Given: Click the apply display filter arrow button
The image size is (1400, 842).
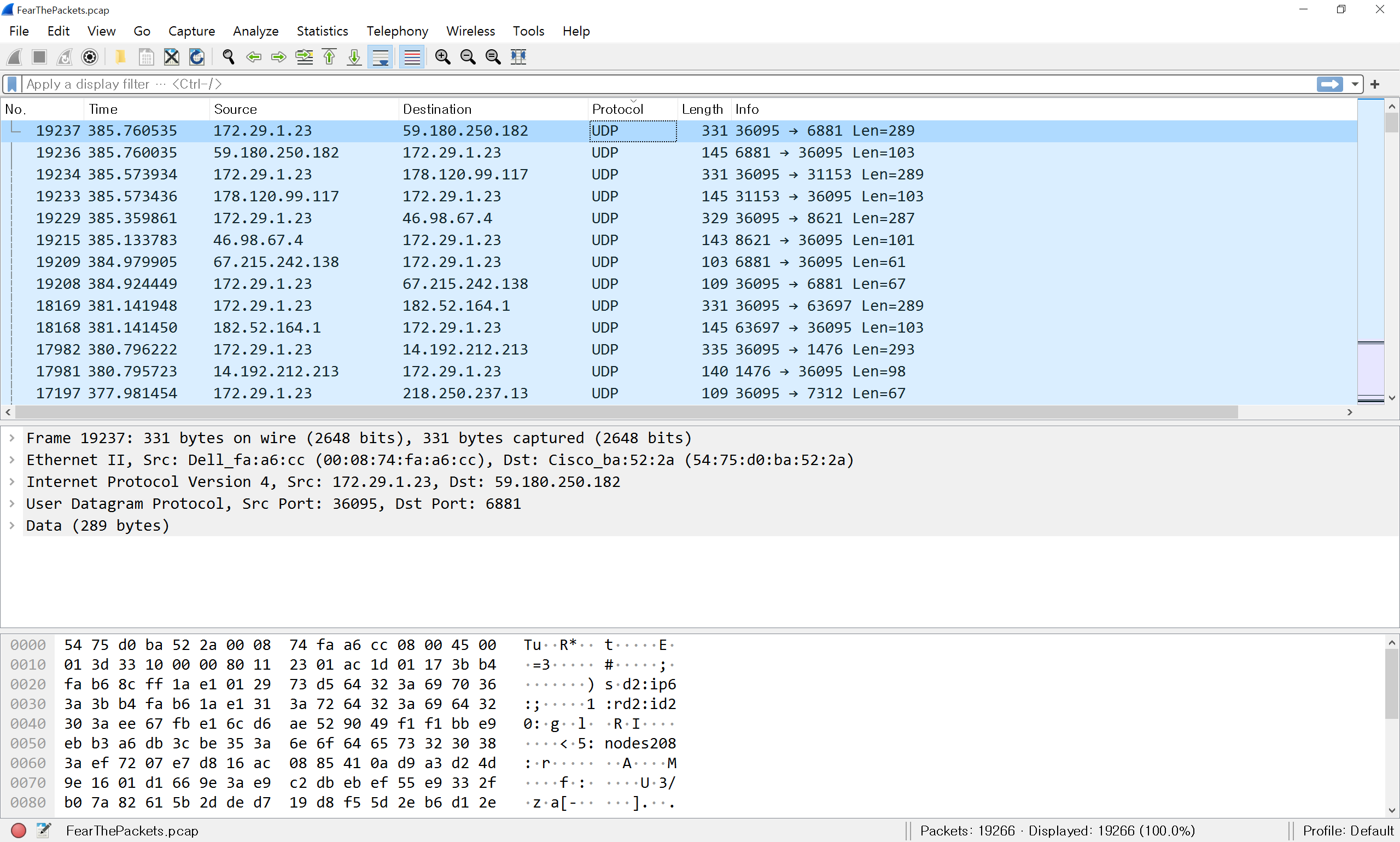Looking at the screenshot, I should 1329,84.
